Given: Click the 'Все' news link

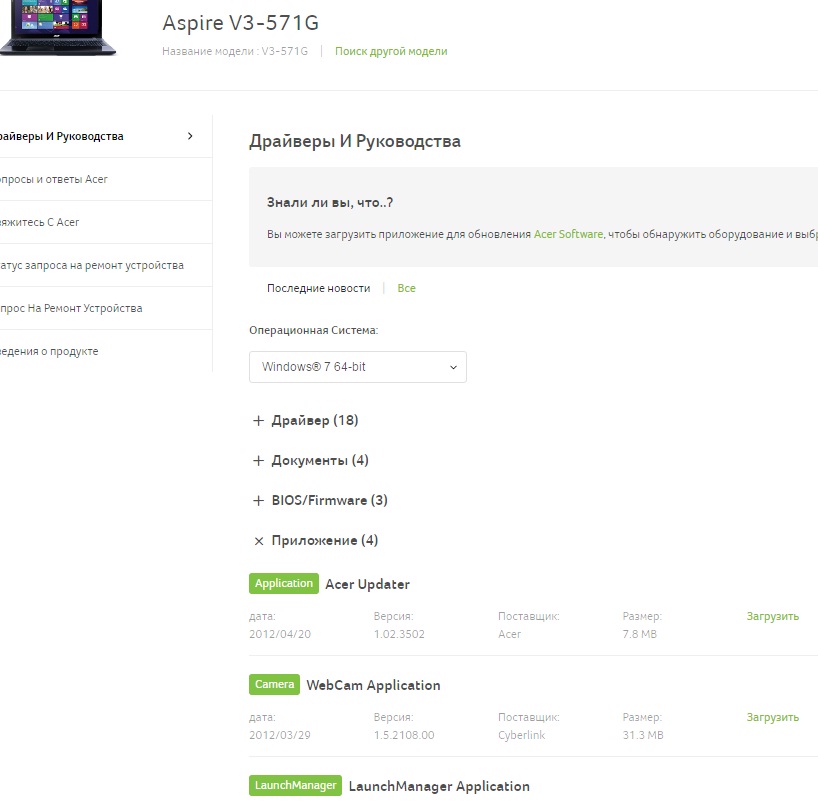Looking at the screenshot, I should [x=406, y=288].
